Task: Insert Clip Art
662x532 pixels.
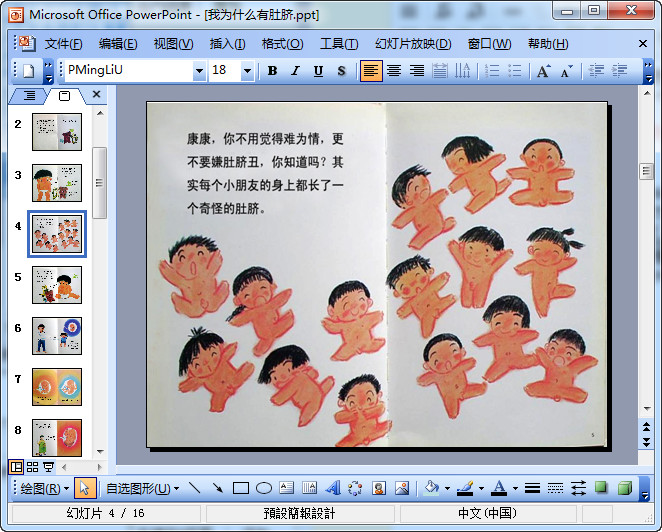Action: pos(379,488)
